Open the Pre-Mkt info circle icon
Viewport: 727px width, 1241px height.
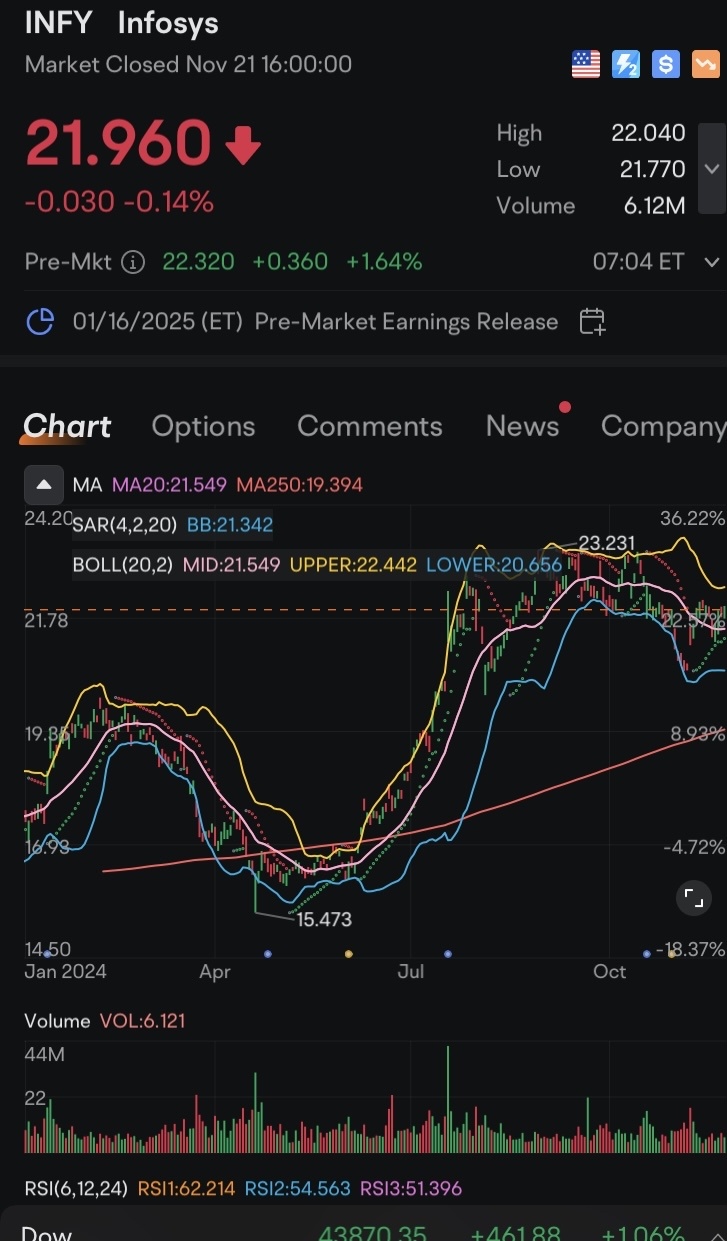132,262
